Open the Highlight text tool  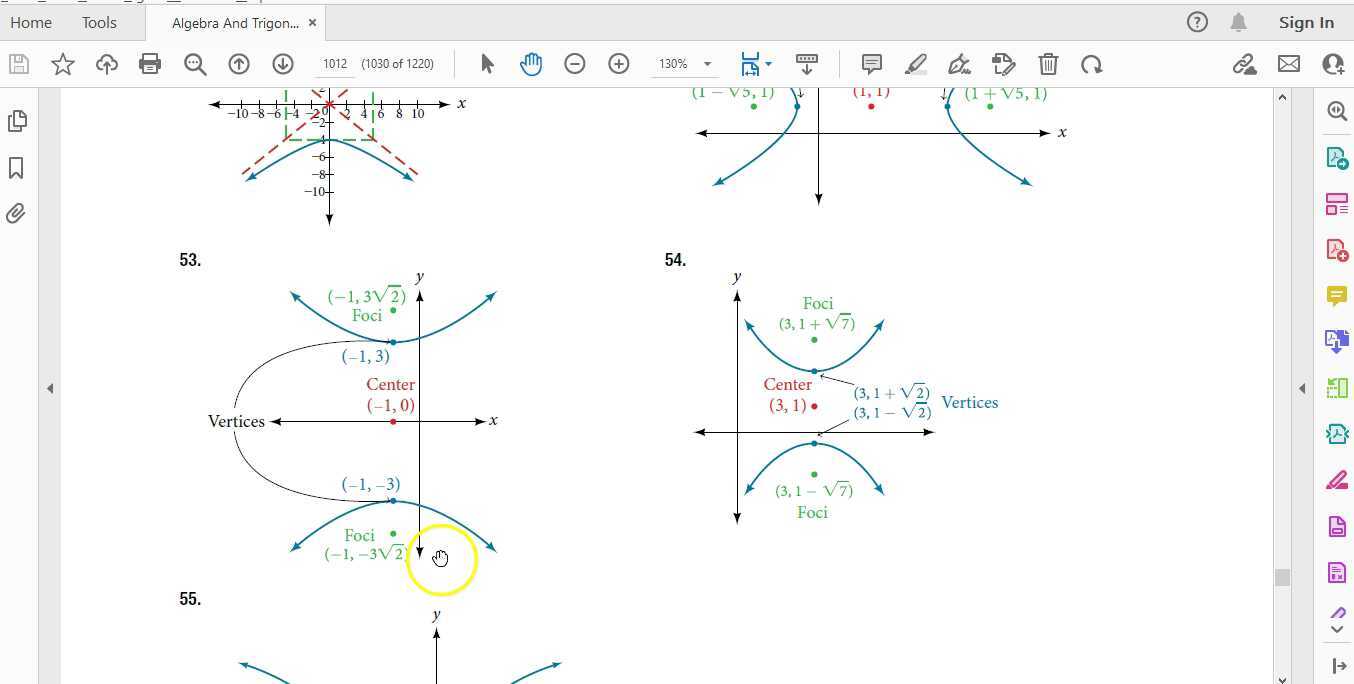click(915, 63)
